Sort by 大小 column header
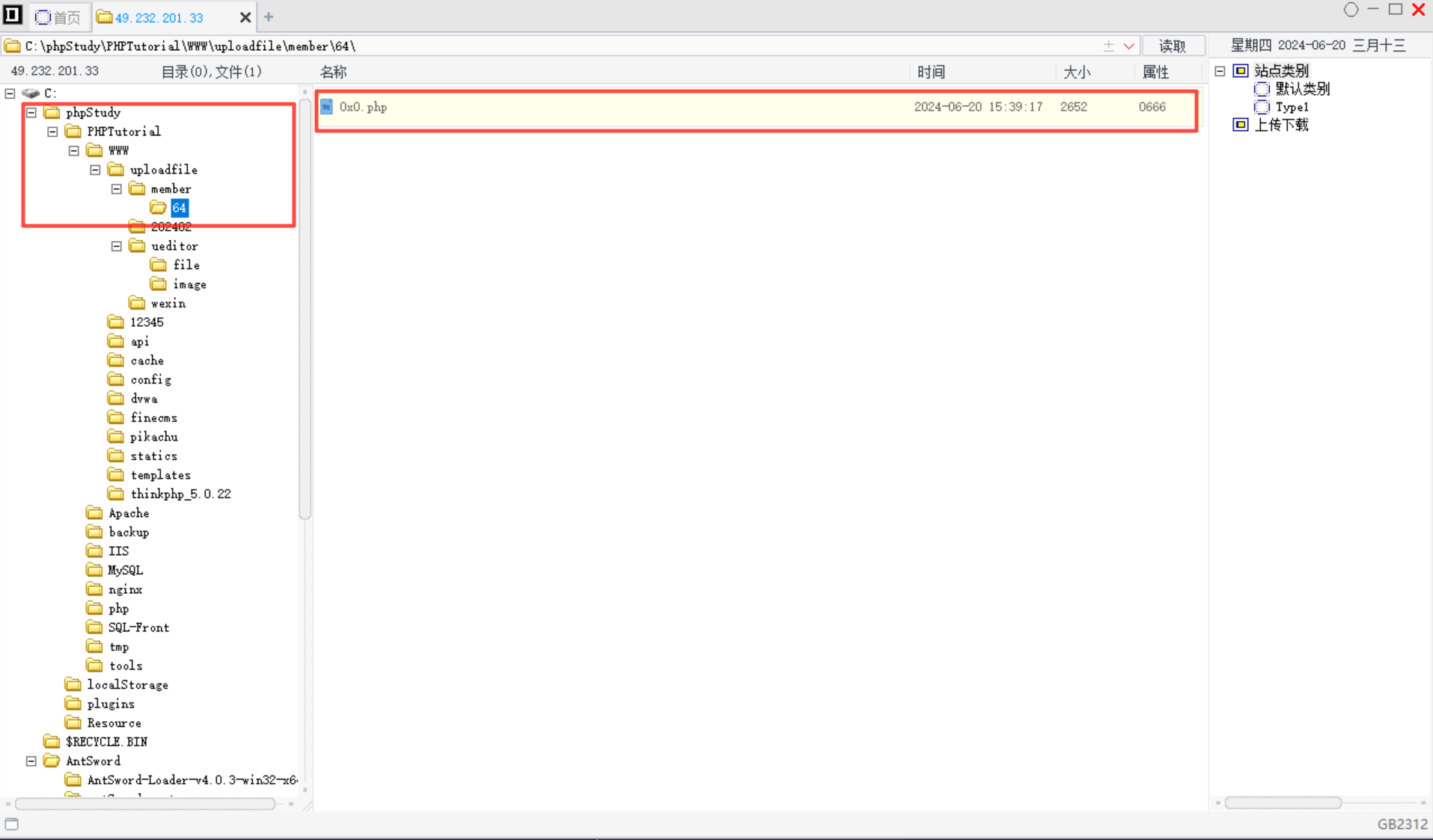Image resolution: width=1433 pixels, height=840 pixels. point(1076,72)
